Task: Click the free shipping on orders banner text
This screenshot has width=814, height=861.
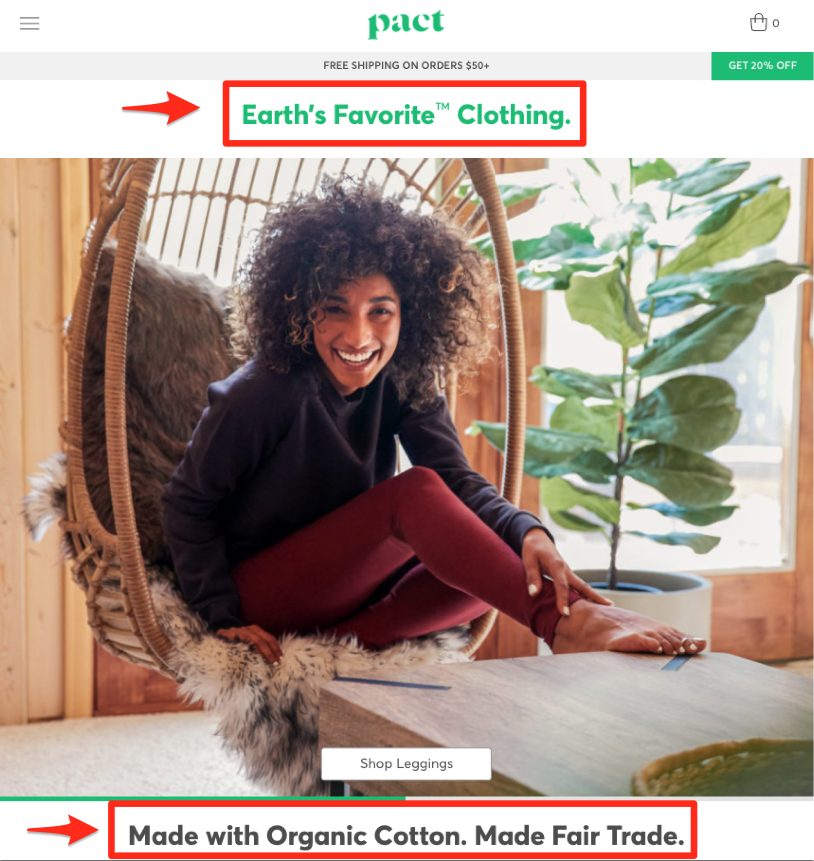Action: tap(406, 65)
